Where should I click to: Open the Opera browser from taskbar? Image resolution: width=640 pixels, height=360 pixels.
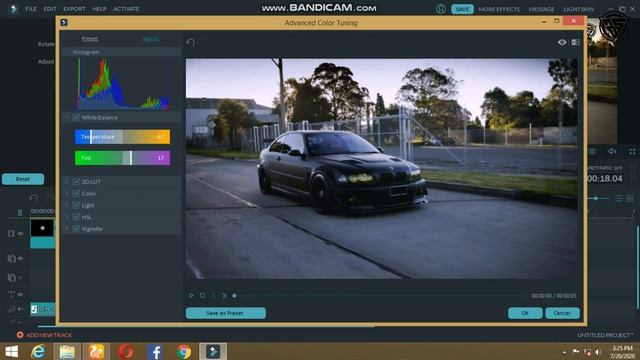126,351
